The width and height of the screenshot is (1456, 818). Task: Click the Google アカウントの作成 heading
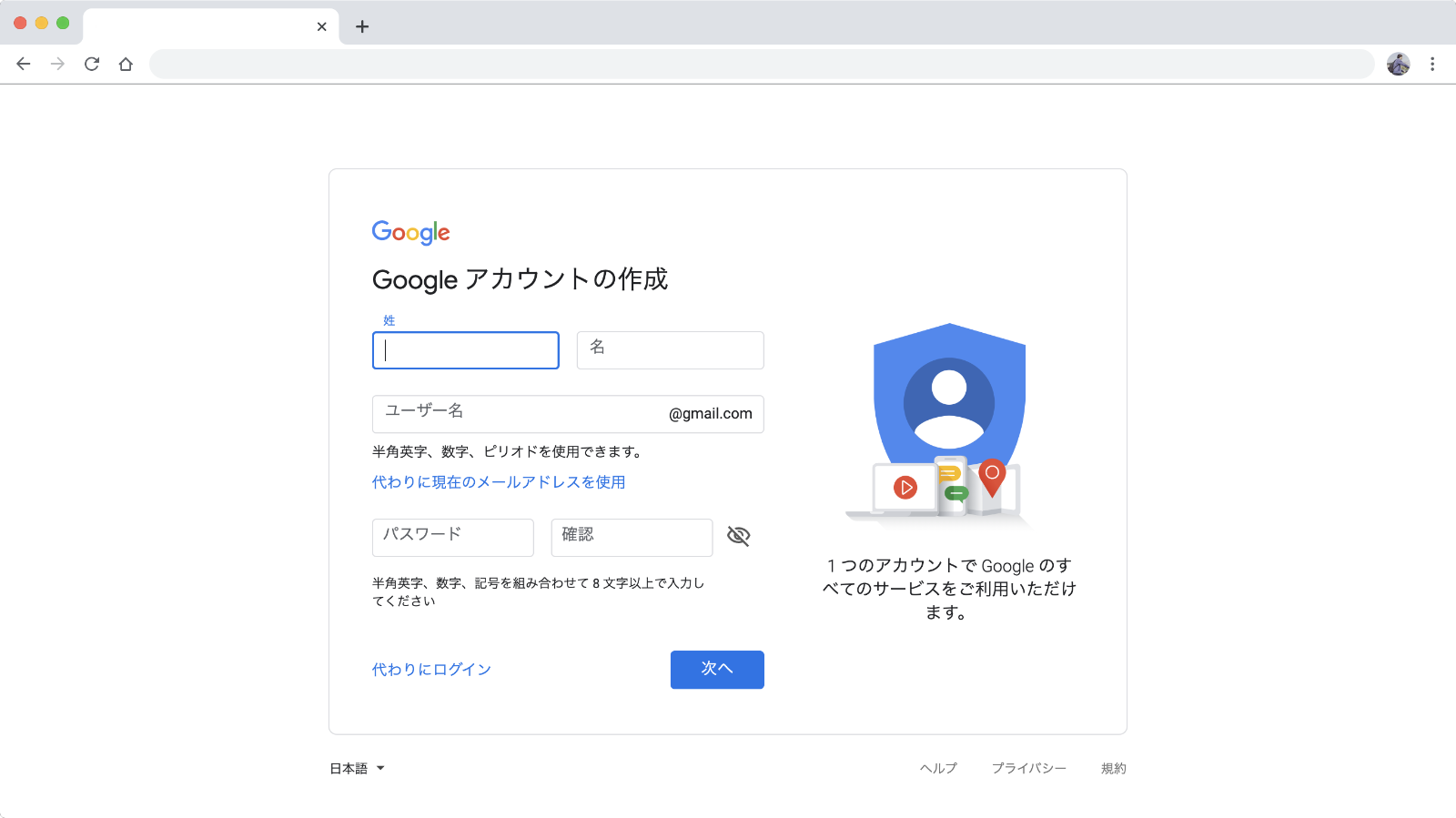click(521, 279)
